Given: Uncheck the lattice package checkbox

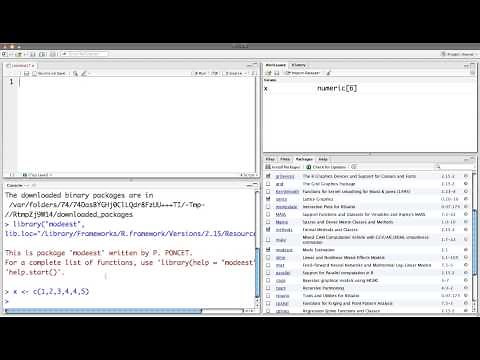Looking at the screenshot, I should click(x=268, y=199).
